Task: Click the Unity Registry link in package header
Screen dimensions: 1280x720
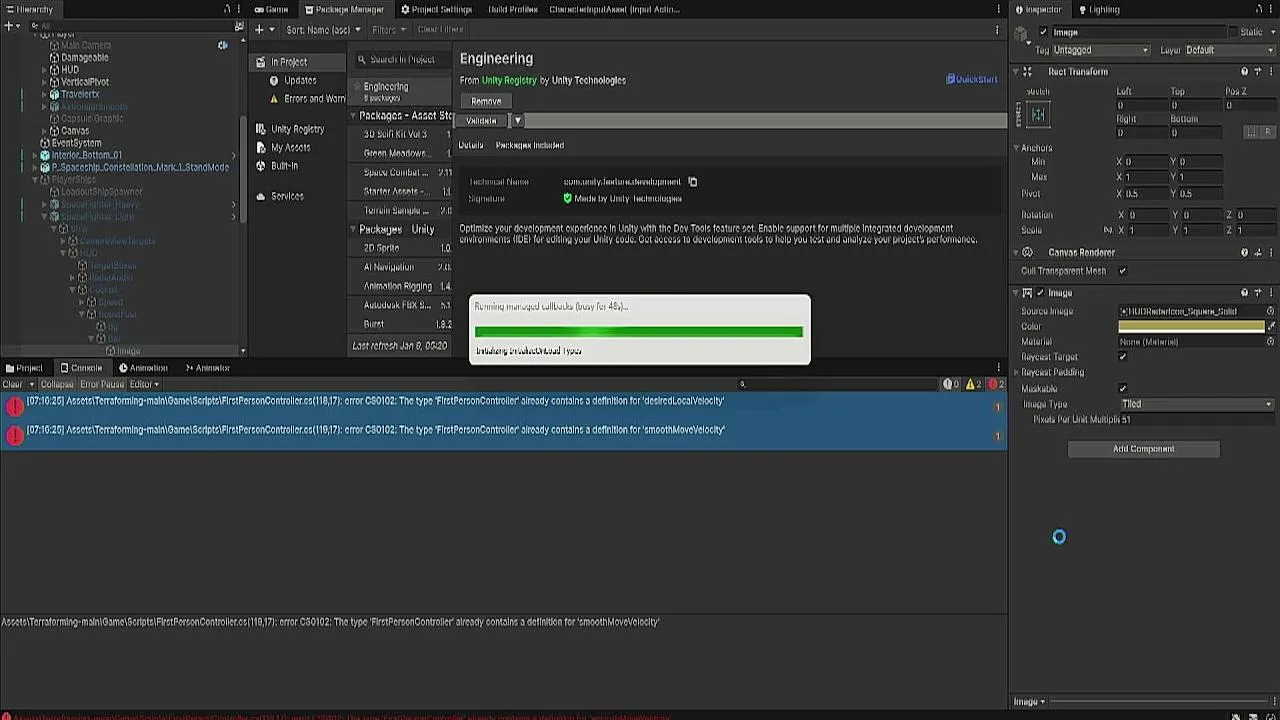Action: tap(509, 80)
